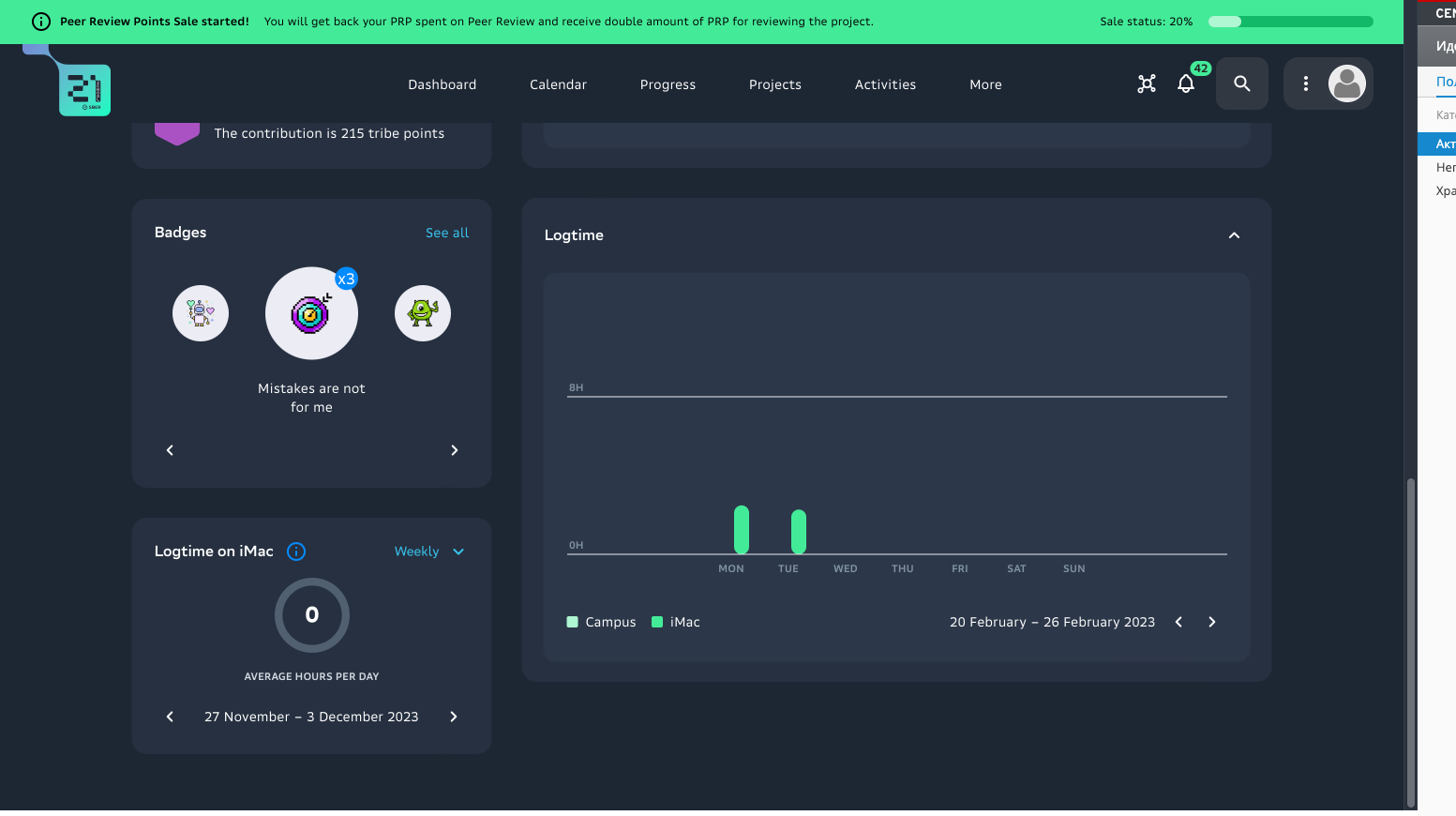Click the Sale status progress bar
This screenshot has height=816, width=1456.
[x=1290, y=22]
